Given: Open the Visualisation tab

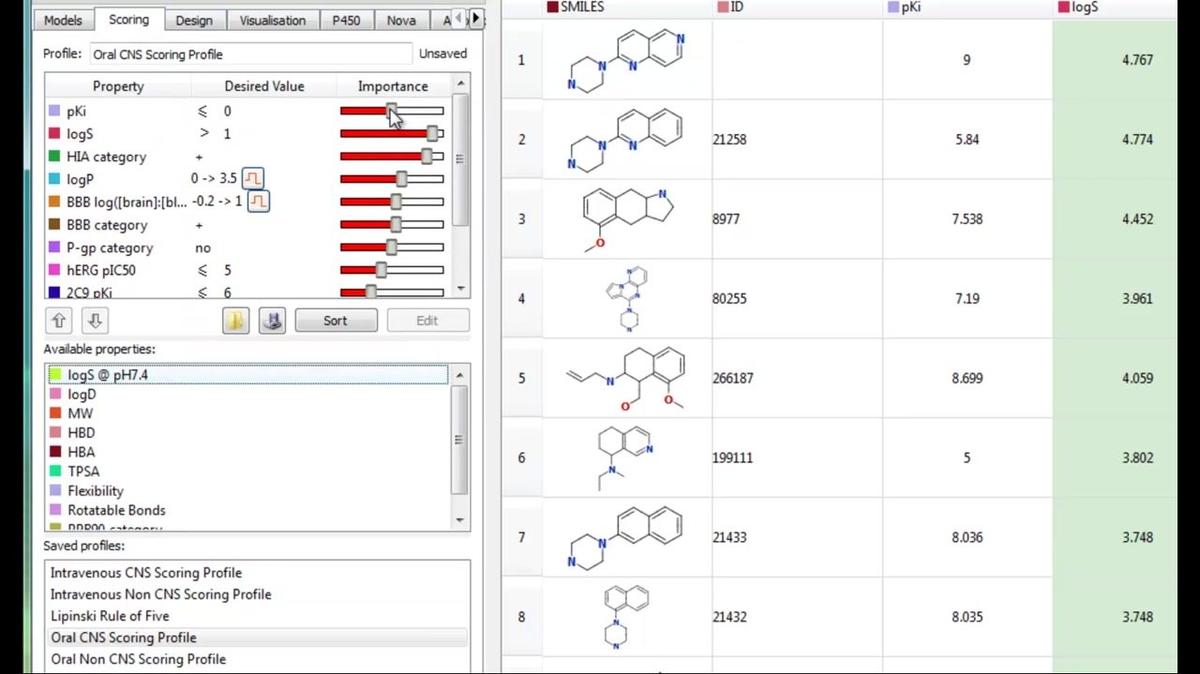Looking at the screenshot, I should pyautogui.click(x=272, y=19).
